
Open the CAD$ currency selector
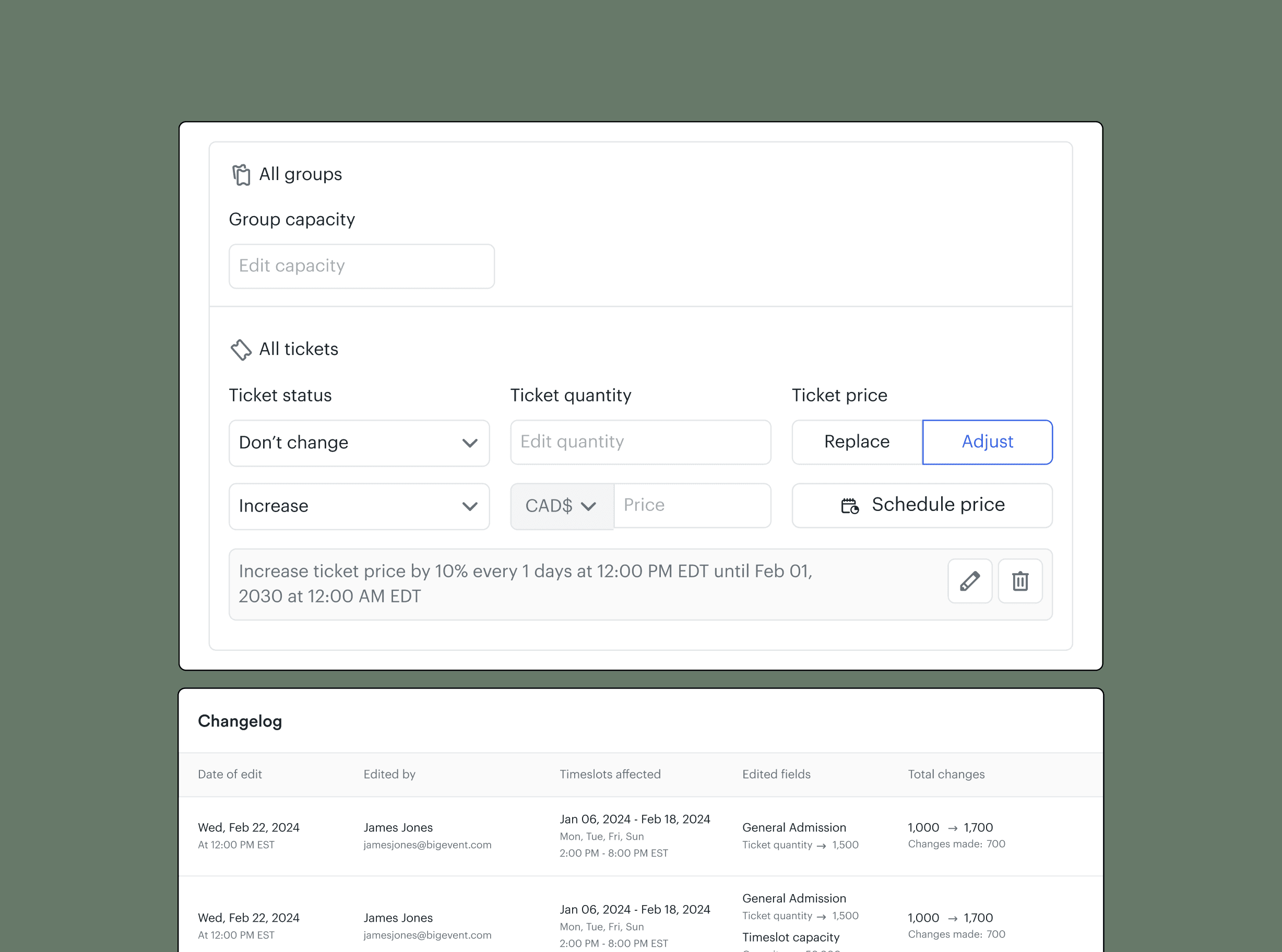pos(561,506)
